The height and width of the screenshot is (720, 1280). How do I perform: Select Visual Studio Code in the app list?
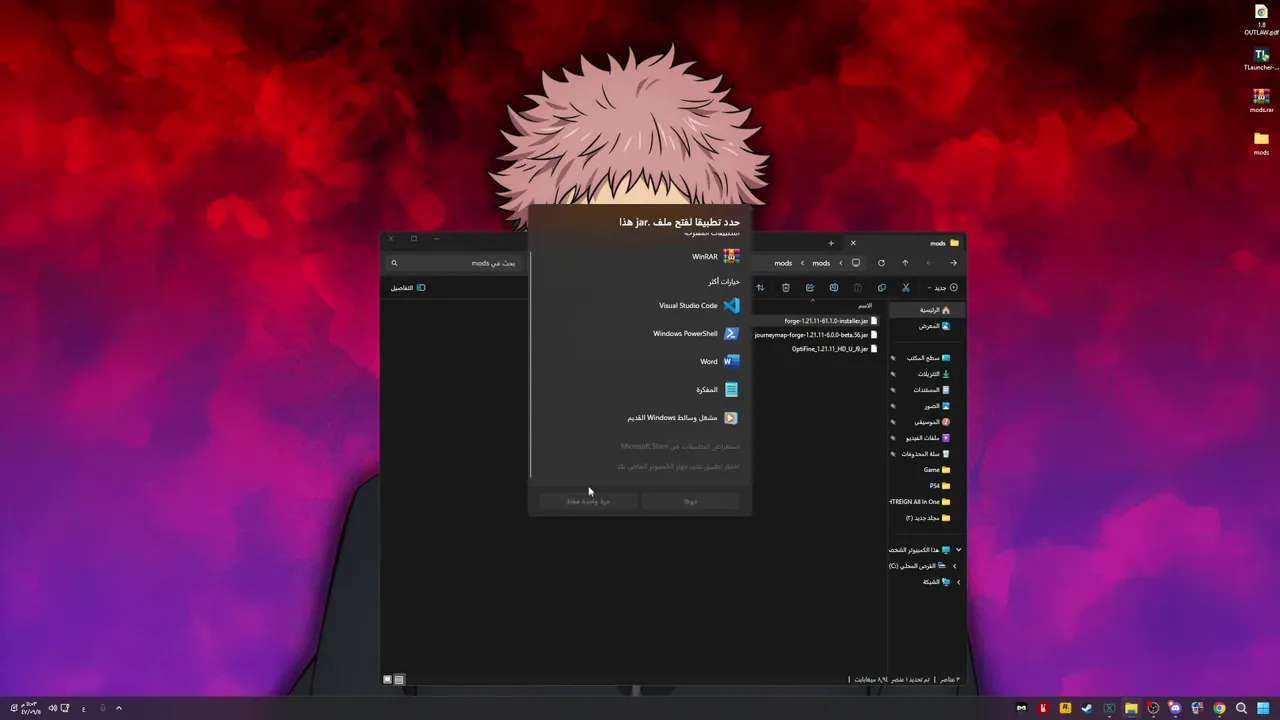click(640, 305)
